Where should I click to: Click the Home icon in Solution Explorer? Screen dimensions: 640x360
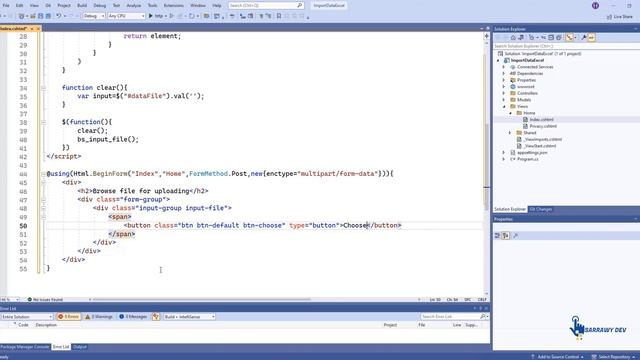click(513, 38)
